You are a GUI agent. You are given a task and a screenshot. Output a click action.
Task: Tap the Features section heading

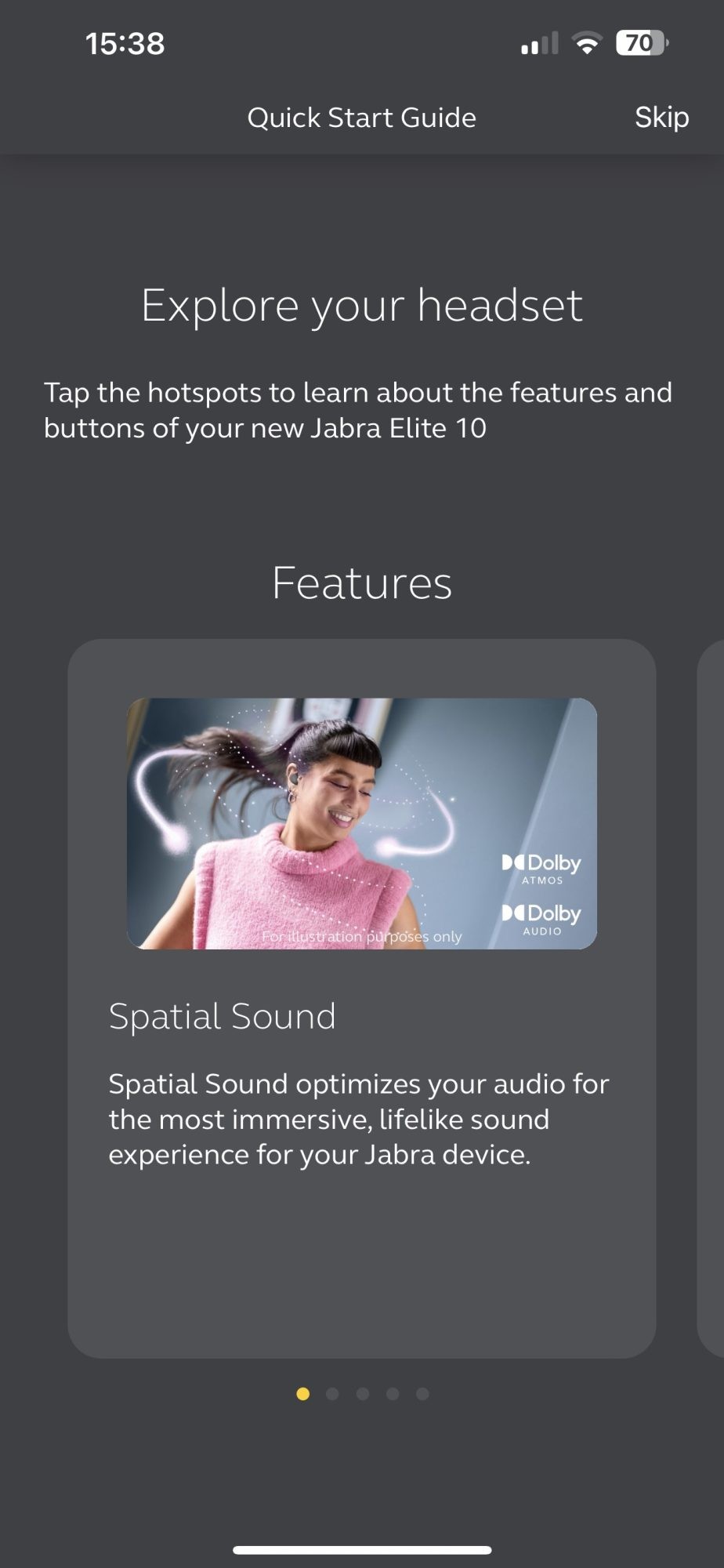tap(362, 583)
